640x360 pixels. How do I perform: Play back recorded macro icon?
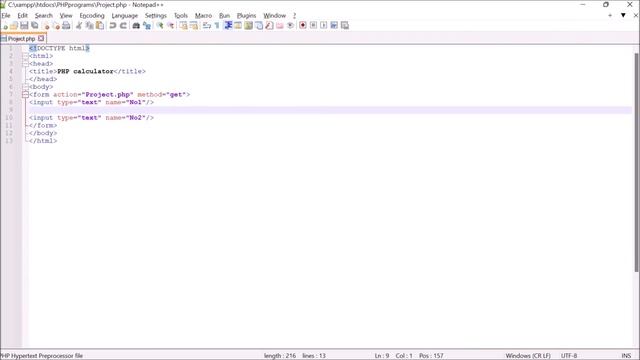(323, 26)
